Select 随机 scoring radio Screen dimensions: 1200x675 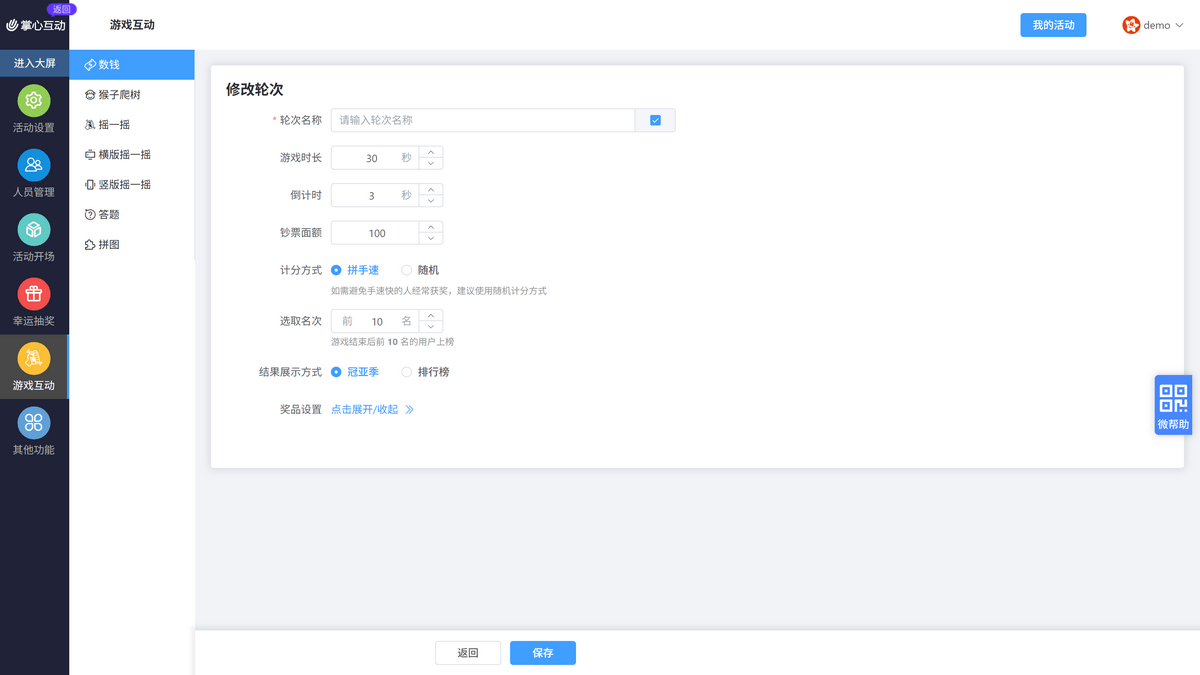pos(406,270)
